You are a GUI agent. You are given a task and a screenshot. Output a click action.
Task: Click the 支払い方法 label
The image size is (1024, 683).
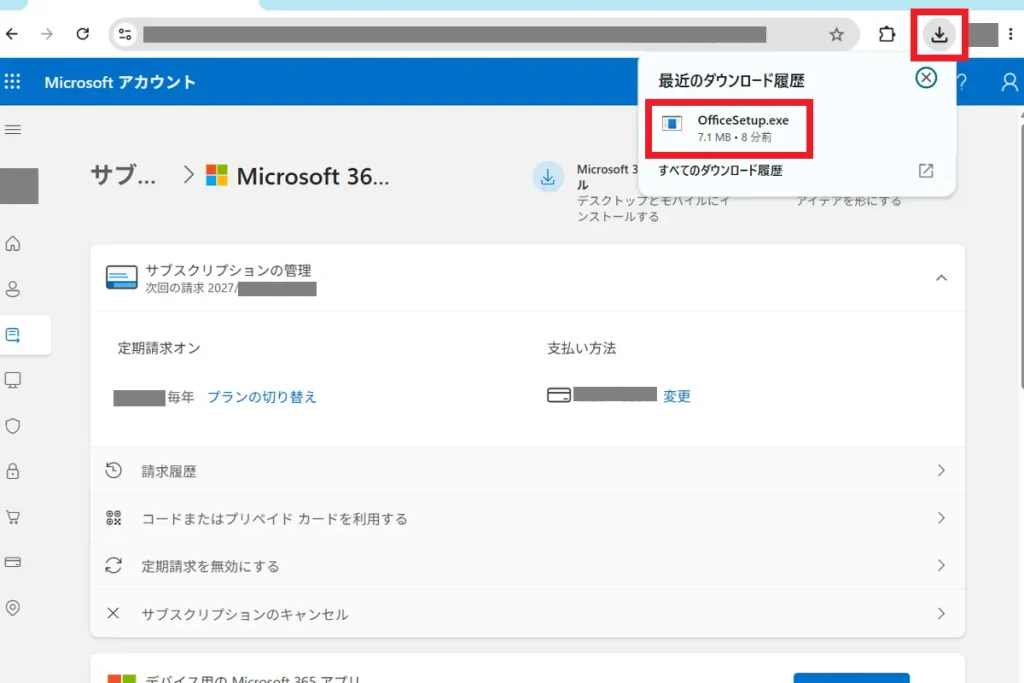click(581, 348)
